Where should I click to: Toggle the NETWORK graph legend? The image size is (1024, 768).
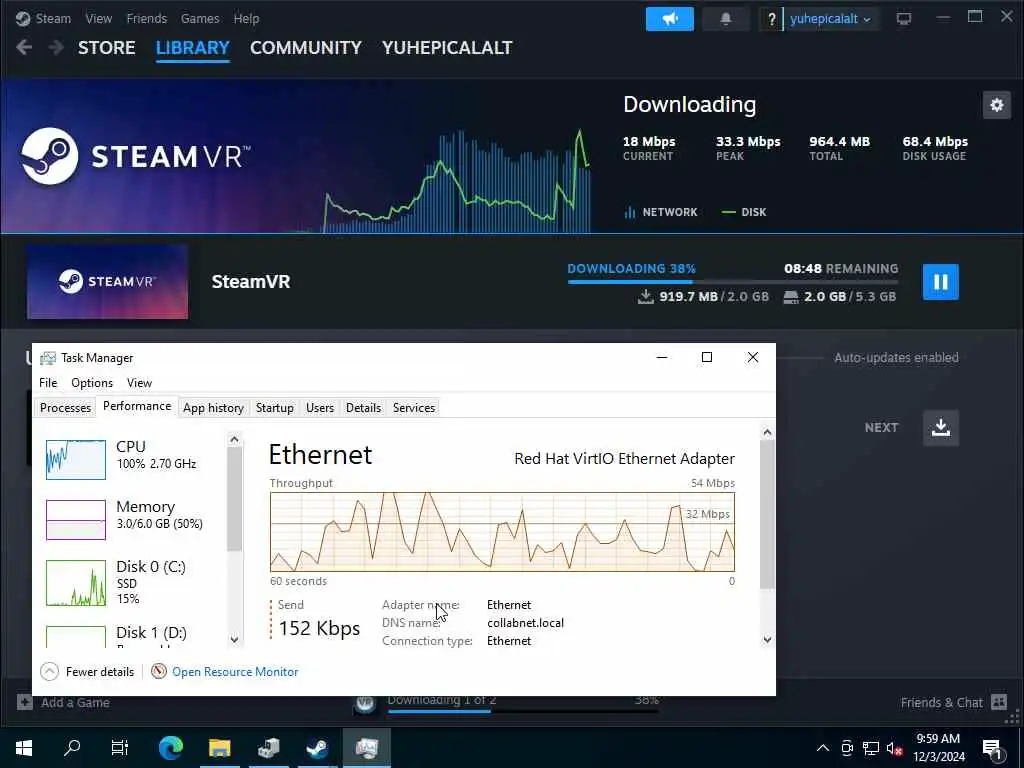pos(661,212)
